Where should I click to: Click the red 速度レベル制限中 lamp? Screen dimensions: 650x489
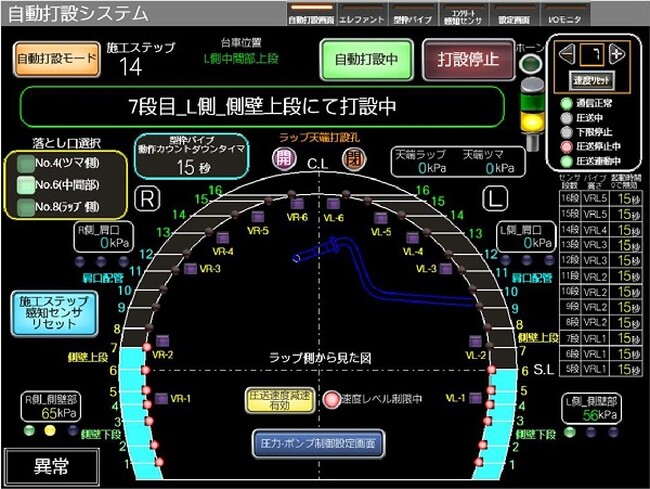click(331, 399)
